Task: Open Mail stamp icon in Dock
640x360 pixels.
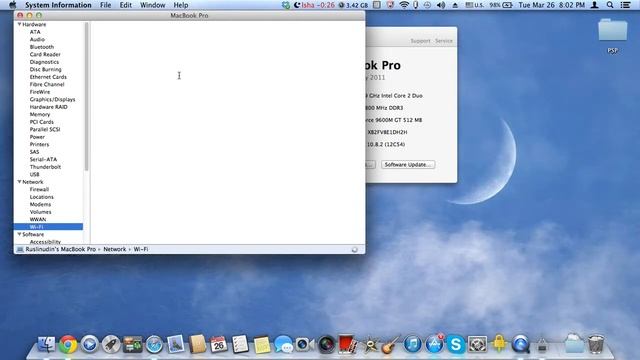Action: click(176, 344)
